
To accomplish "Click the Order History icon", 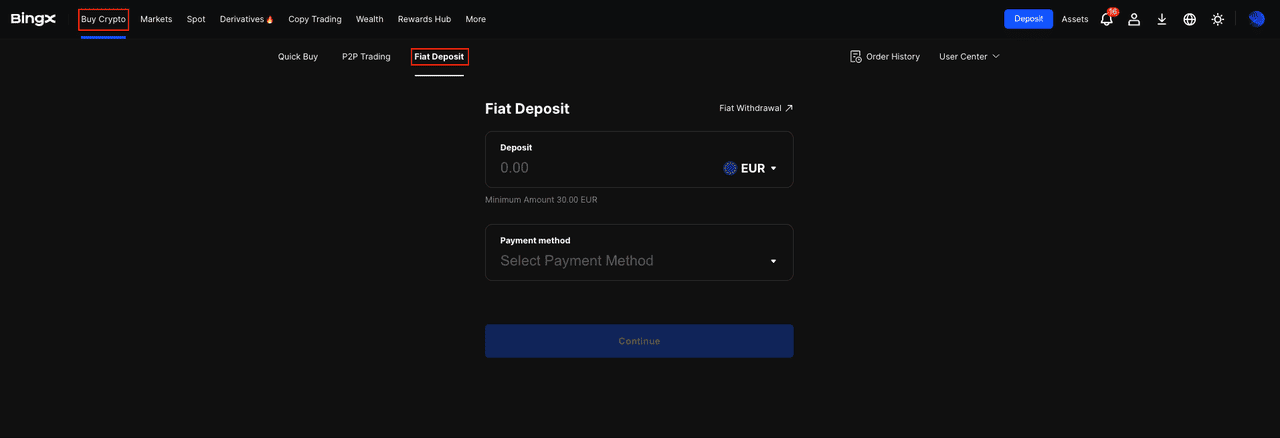I will 856,57.
